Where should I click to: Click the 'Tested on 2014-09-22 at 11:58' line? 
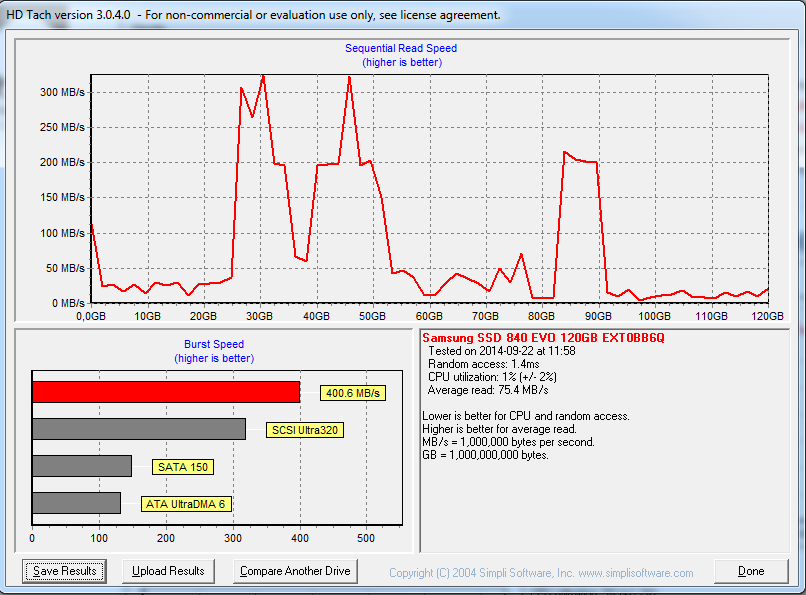502,351
